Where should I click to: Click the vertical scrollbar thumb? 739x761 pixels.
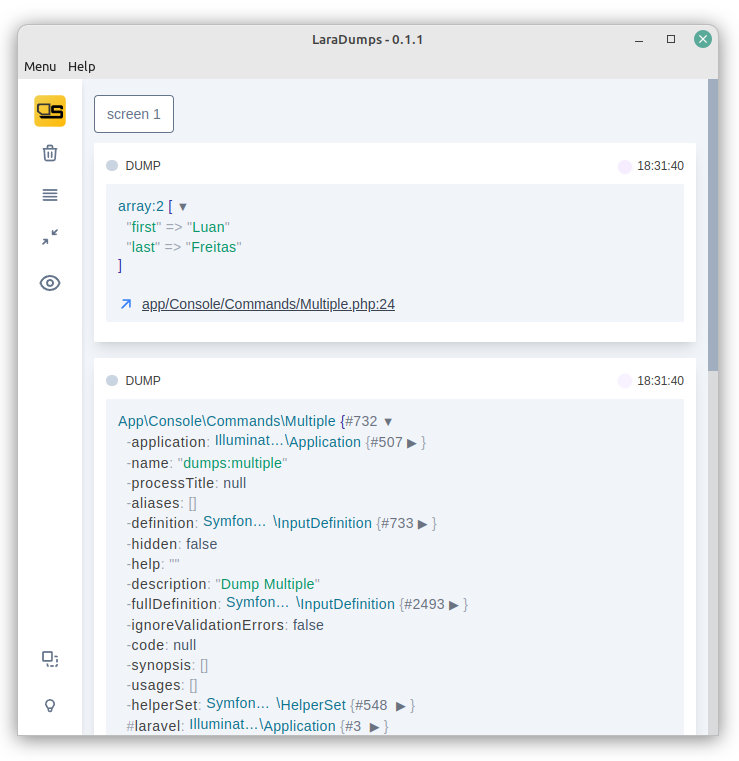(x=713, y=225)
